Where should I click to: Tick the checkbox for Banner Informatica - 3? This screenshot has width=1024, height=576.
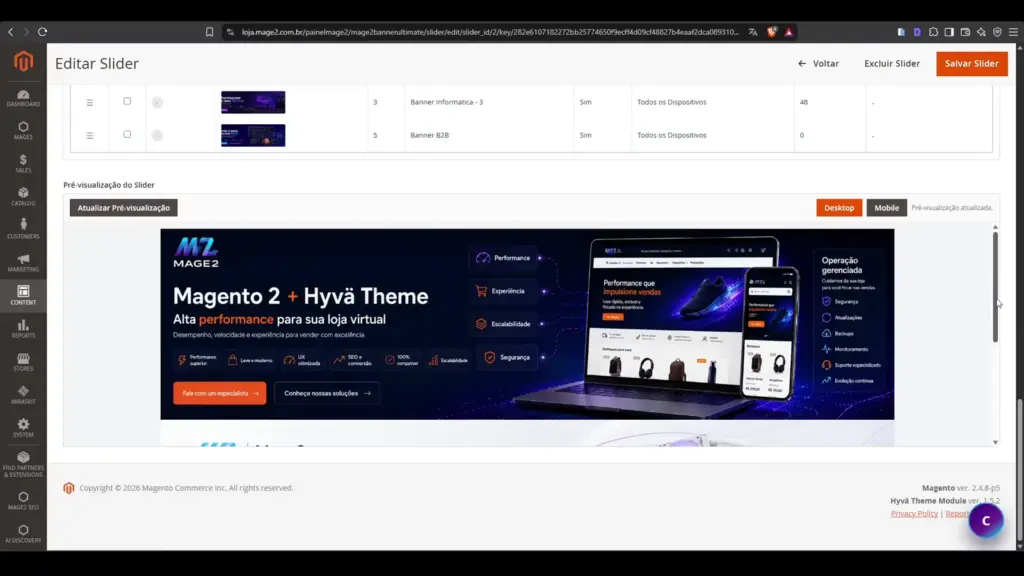[x=127, y=101]
